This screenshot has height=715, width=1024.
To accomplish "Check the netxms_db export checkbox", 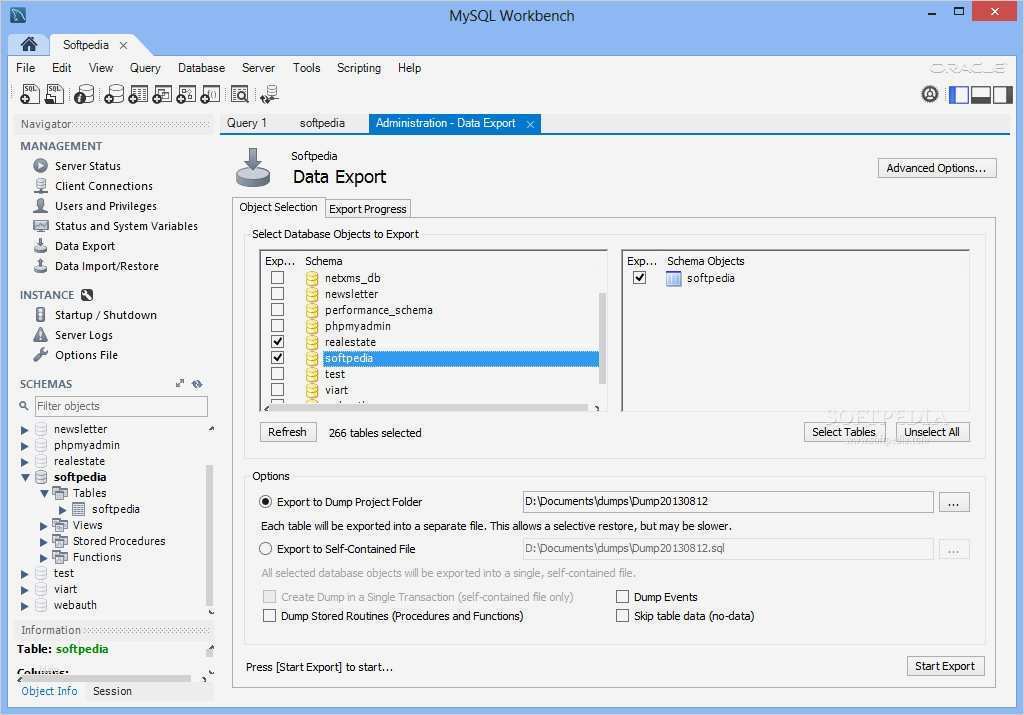I will click(278, 278).
